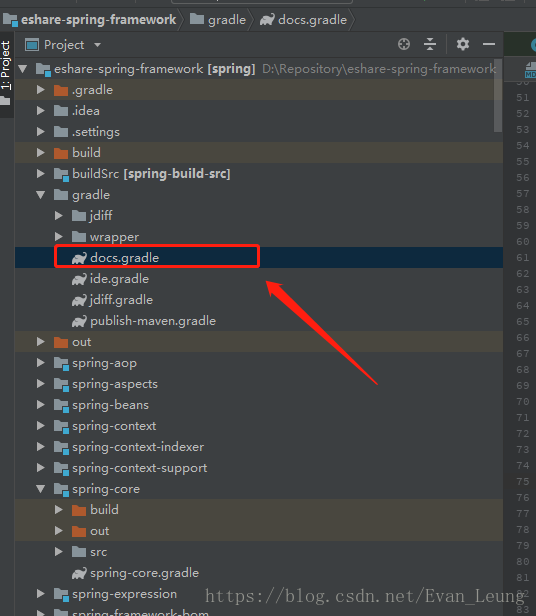
Task: Click the .gradle orange folder icon
Action: 61,90
